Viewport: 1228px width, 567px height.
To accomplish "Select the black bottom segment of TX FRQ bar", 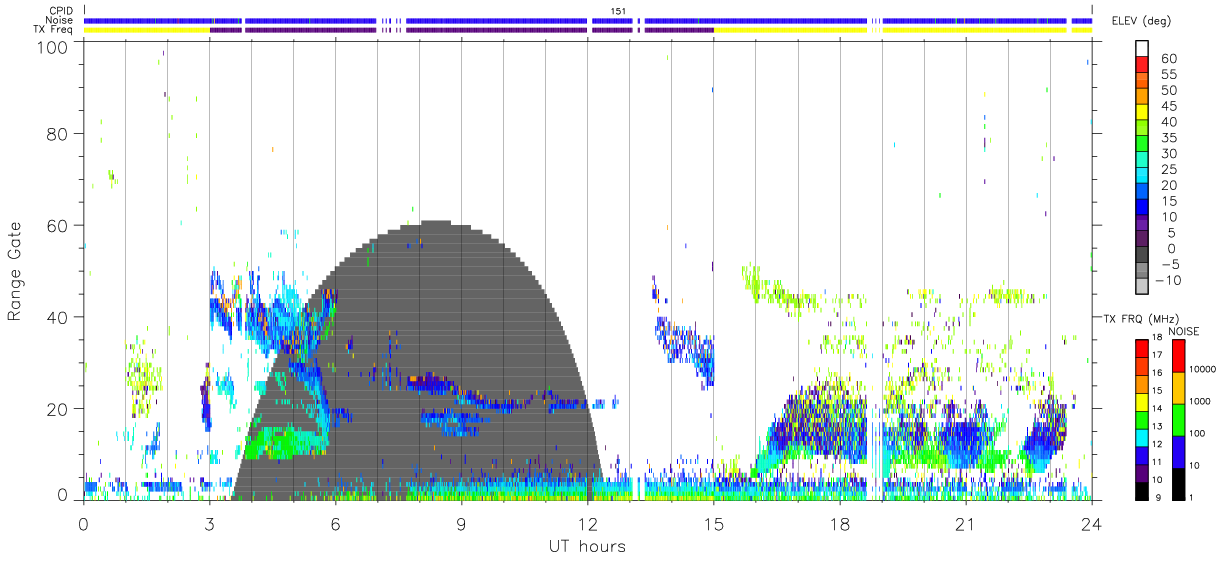I will [x=1141, y=491].
